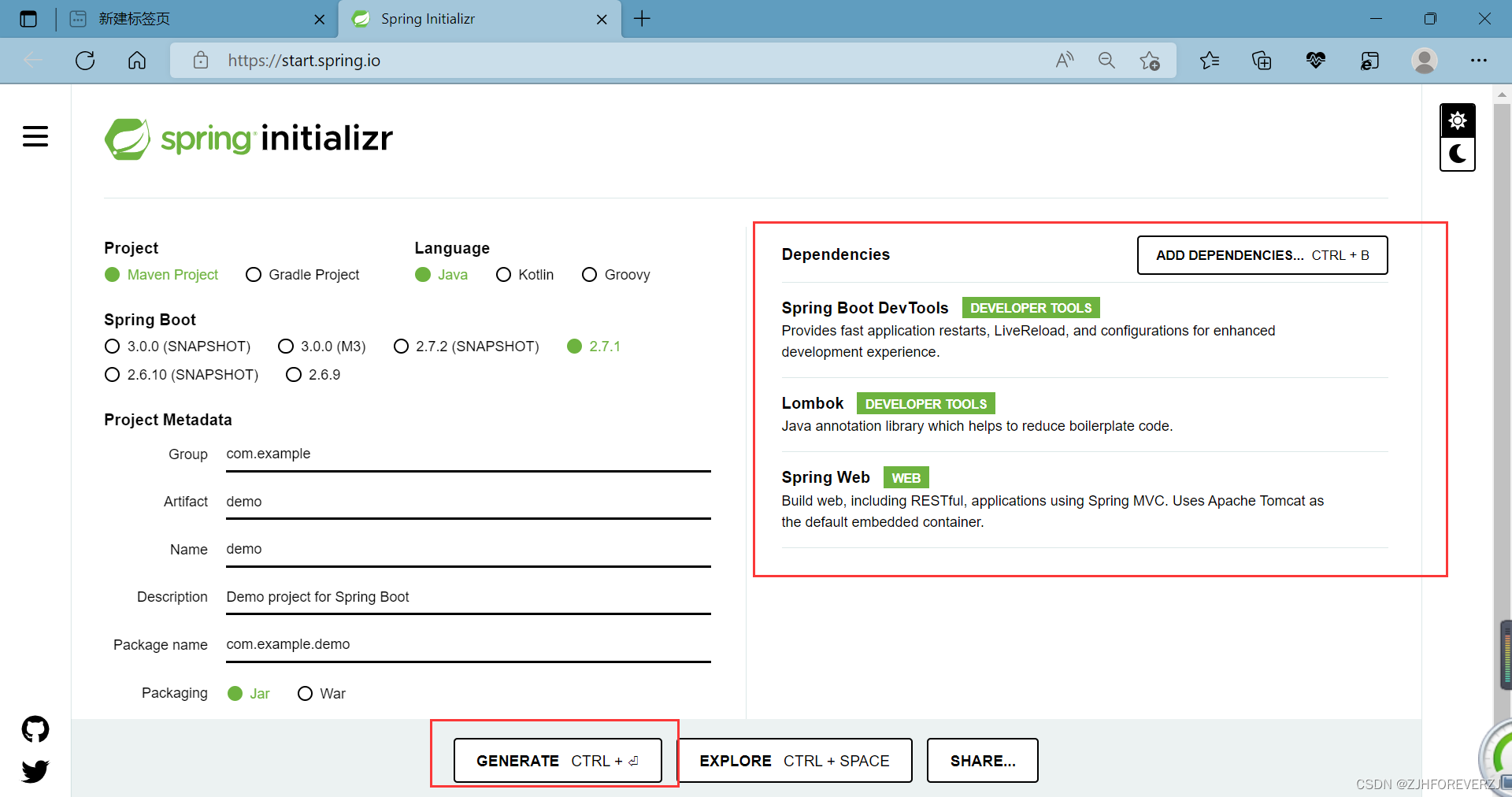Click the Spring Boot DevTools dependency
The height and width of the screenshot is (797, 1512).
[x=1084, y=329]
